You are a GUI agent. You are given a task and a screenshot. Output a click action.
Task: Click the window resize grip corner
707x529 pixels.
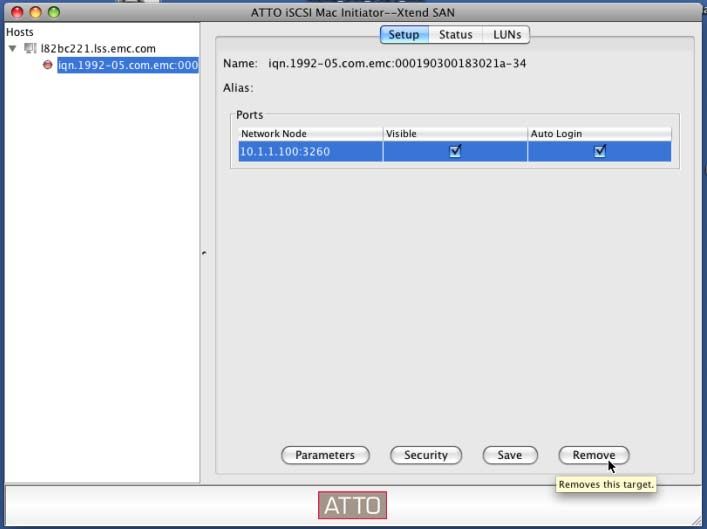point(696,520)
